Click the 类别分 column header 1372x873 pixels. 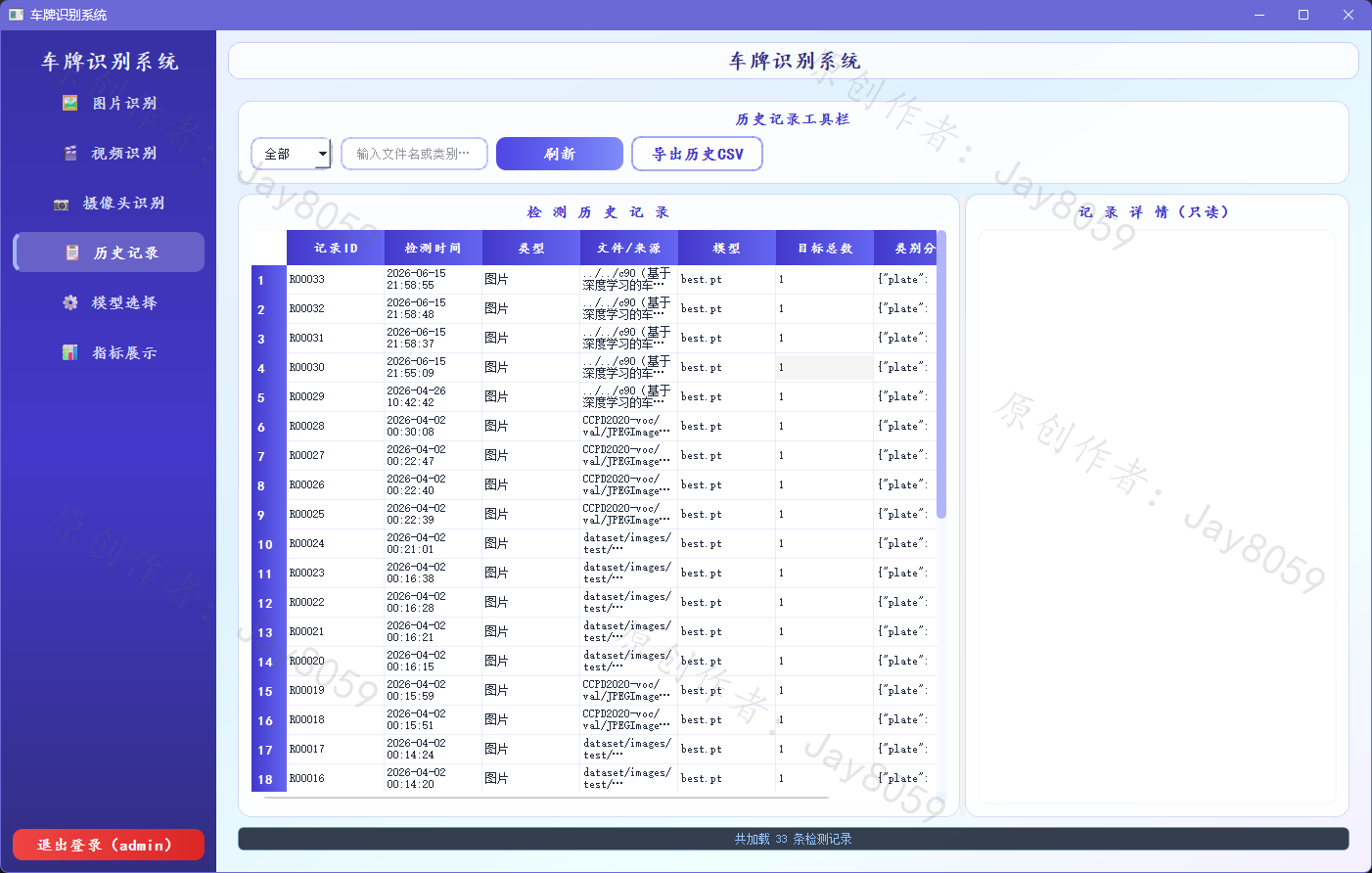coord(905,248)
